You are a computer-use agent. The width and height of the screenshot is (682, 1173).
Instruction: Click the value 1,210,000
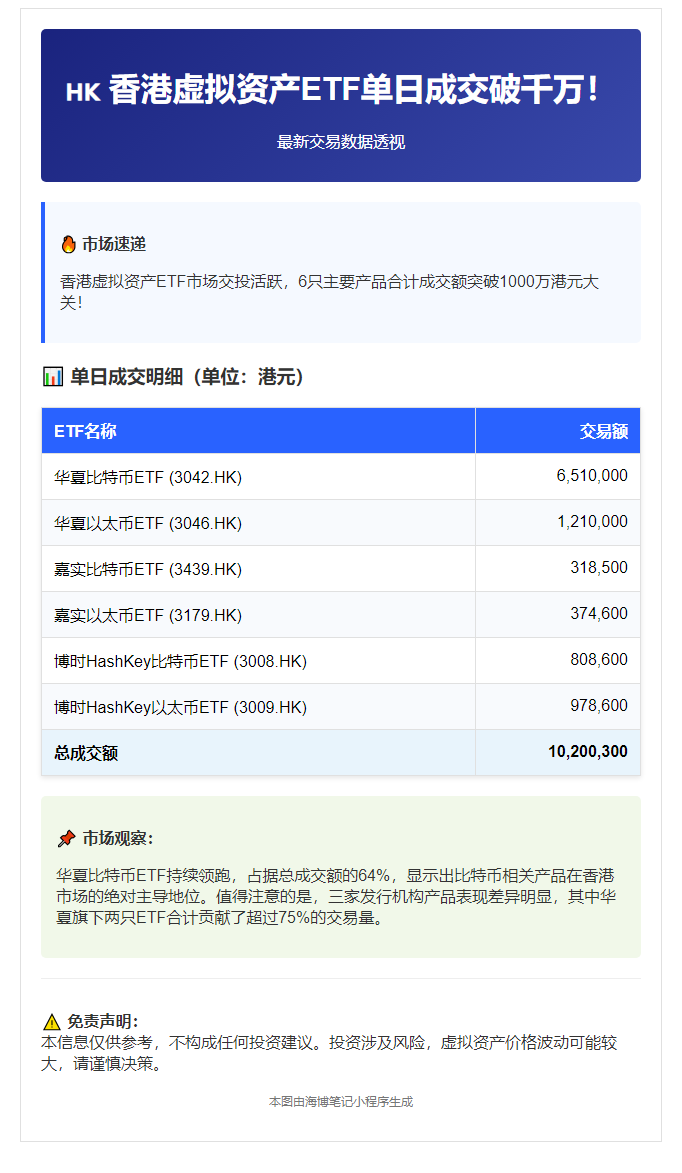point(592,522)
